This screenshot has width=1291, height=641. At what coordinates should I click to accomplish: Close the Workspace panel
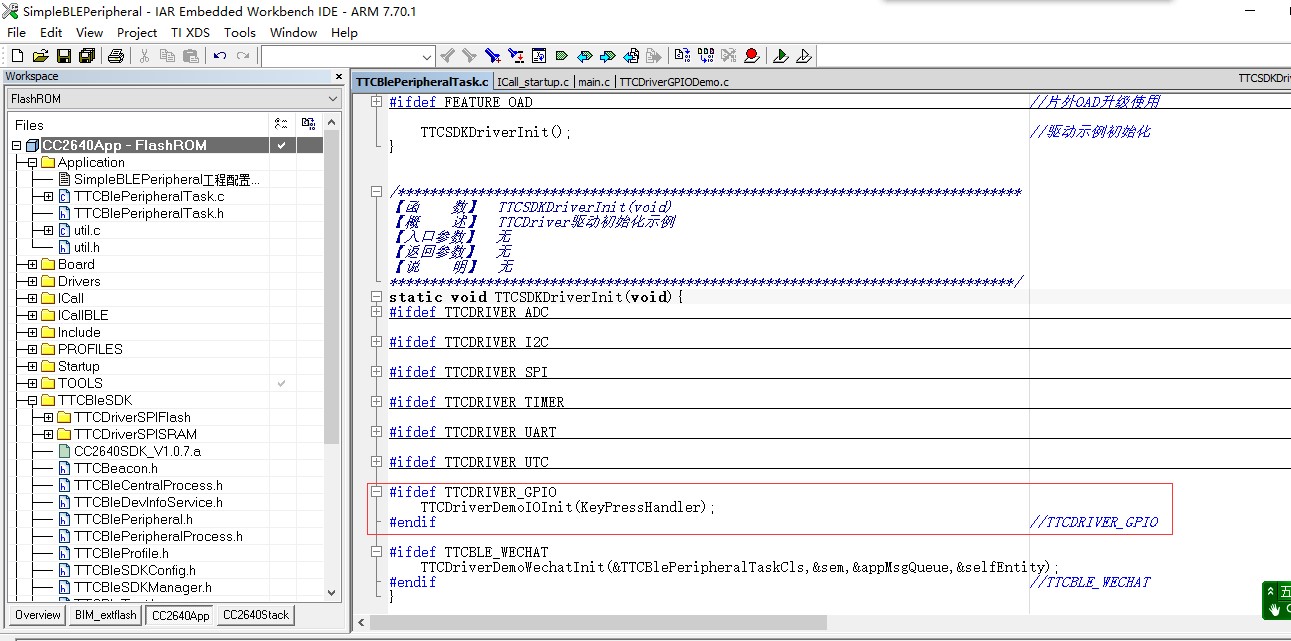pyautogui.click(x=339, y=76)
